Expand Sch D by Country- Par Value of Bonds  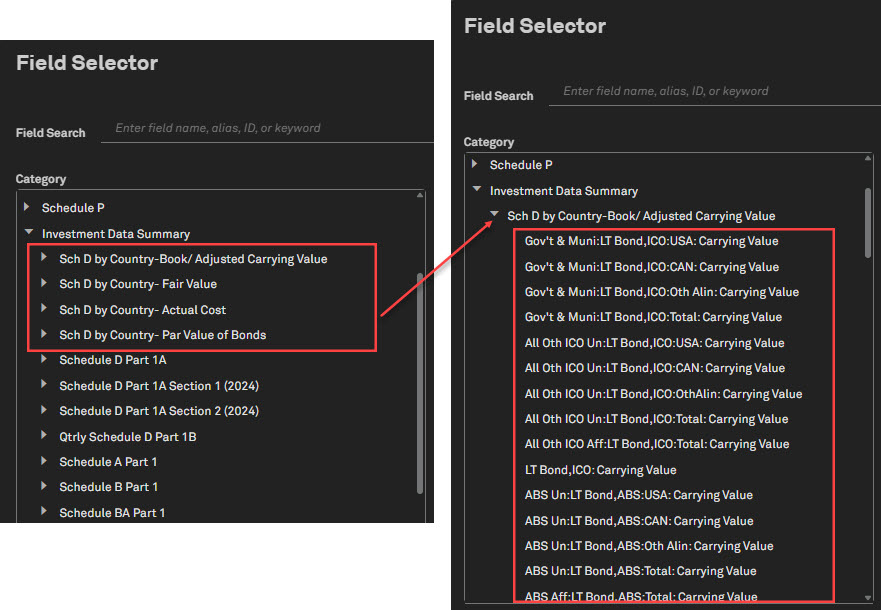(44, 335)
